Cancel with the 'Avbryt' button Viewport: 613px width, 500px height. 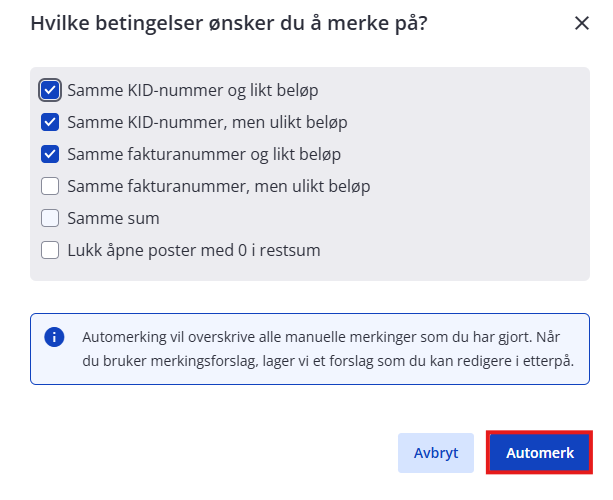click(436, 453)
